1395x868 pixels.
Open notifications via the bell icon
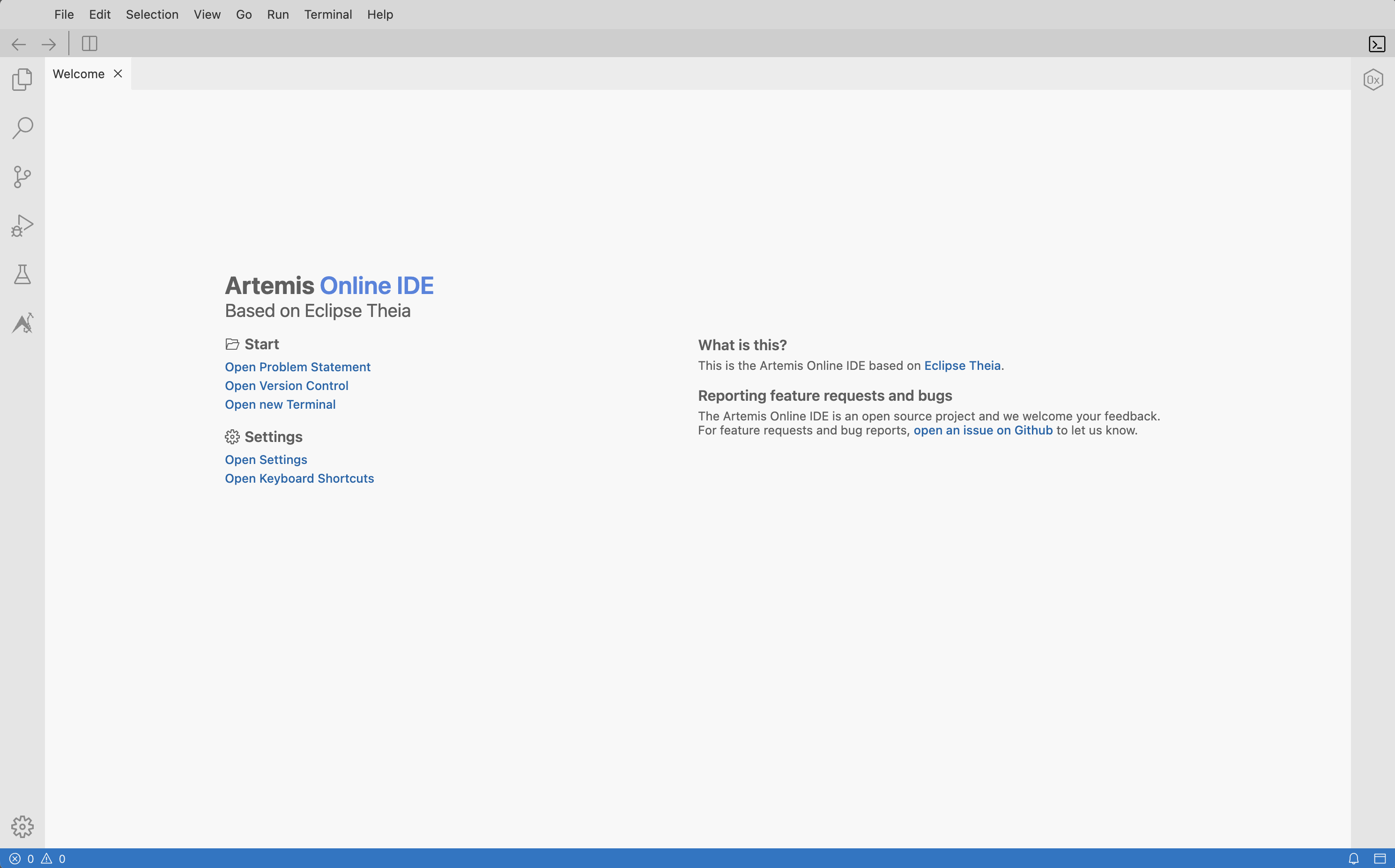coord(1354,859)
